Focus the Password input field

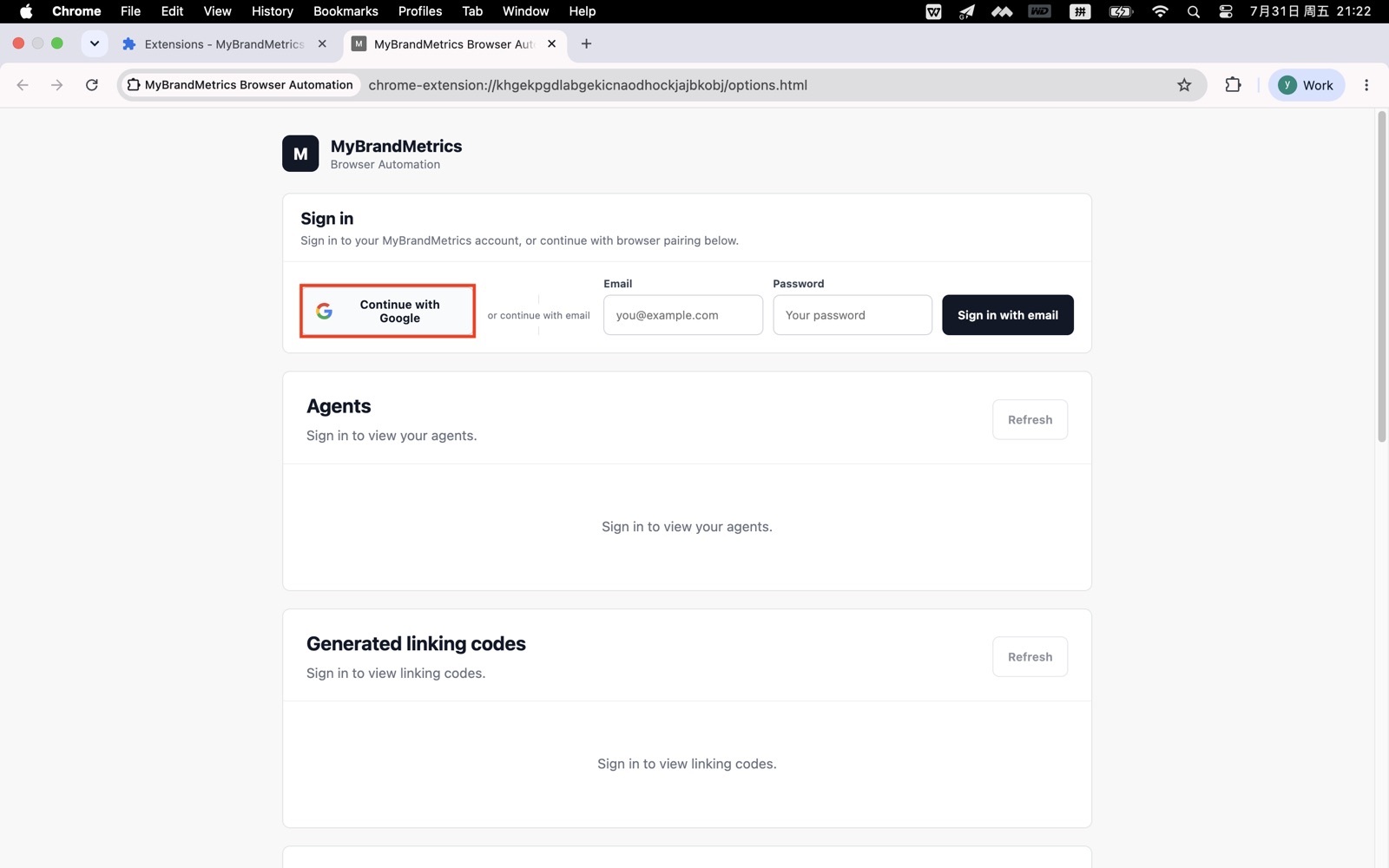[x=852, y=315]
